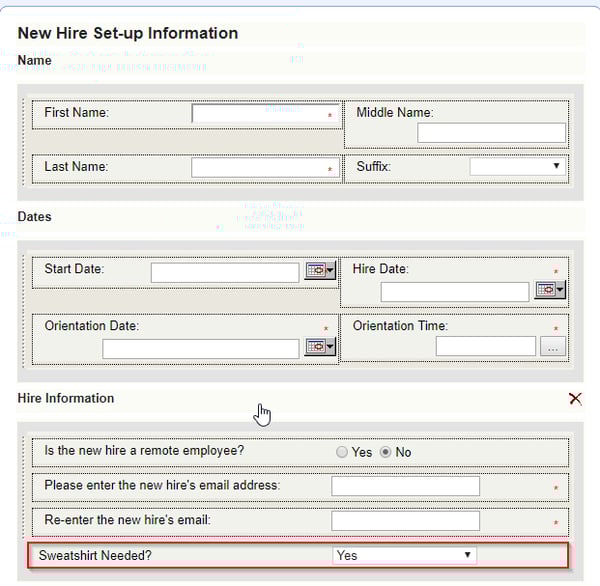Click into the Start Date field
This screenshot has height=586, width=600.
click(225, 272)
